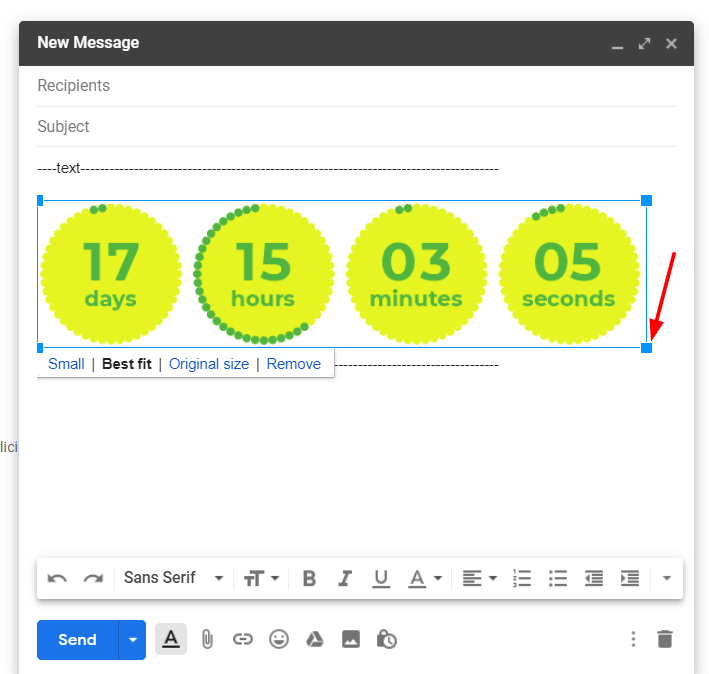
Task: Toggle Underline text formatting
Action: pos(380,578)
